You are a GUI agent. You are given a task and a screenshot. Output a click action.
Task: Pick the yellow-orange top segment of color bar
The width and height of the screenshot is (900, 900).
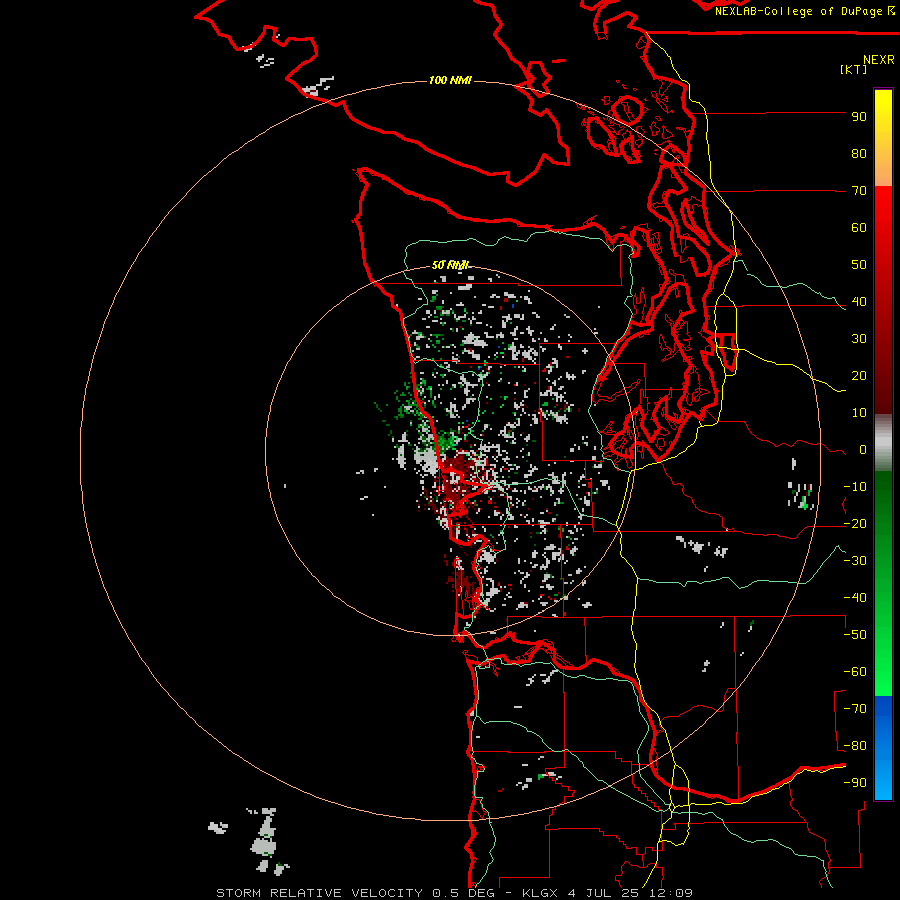click(883, 138)
